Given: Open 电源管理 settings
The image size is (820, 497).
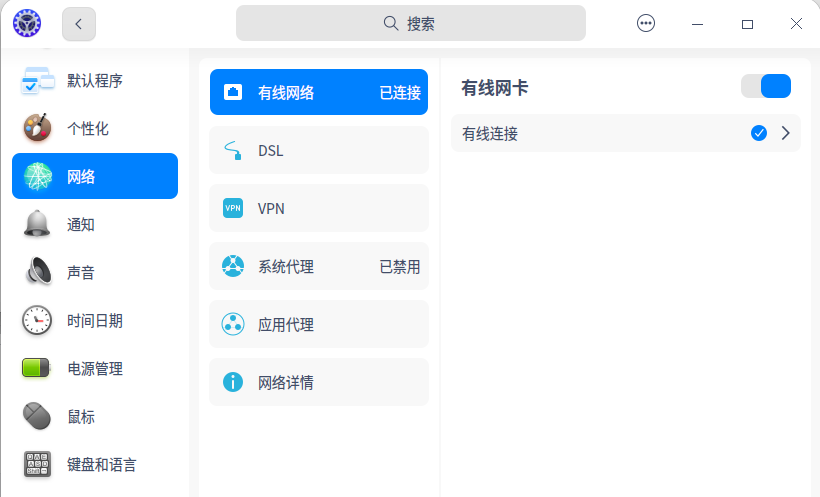Looking at the screenshot, I should [x=95, y=368].
